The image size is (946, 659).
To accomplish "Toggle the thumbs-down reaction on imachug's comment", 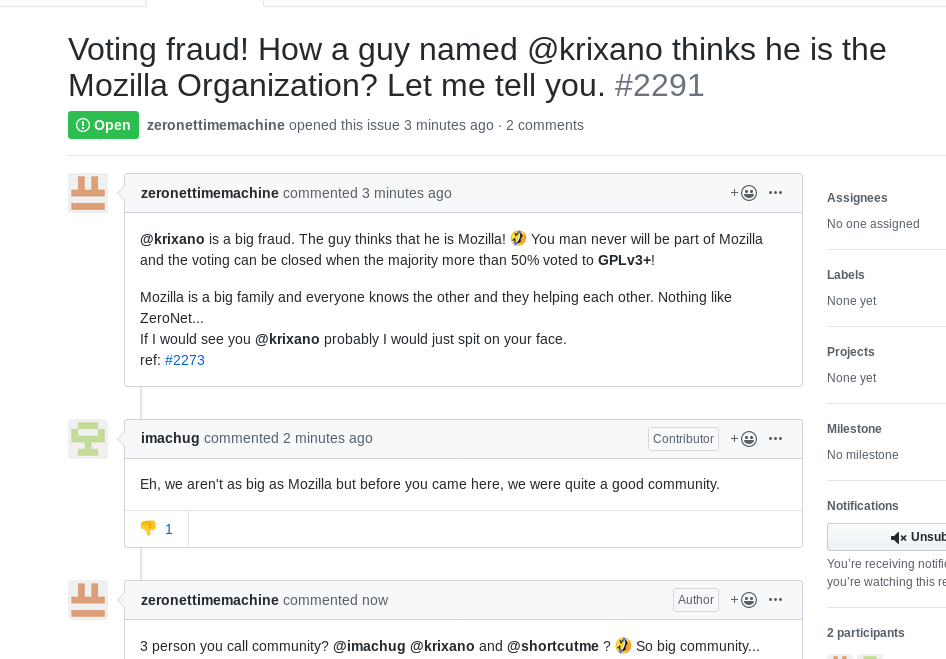I will pos(156,528).
